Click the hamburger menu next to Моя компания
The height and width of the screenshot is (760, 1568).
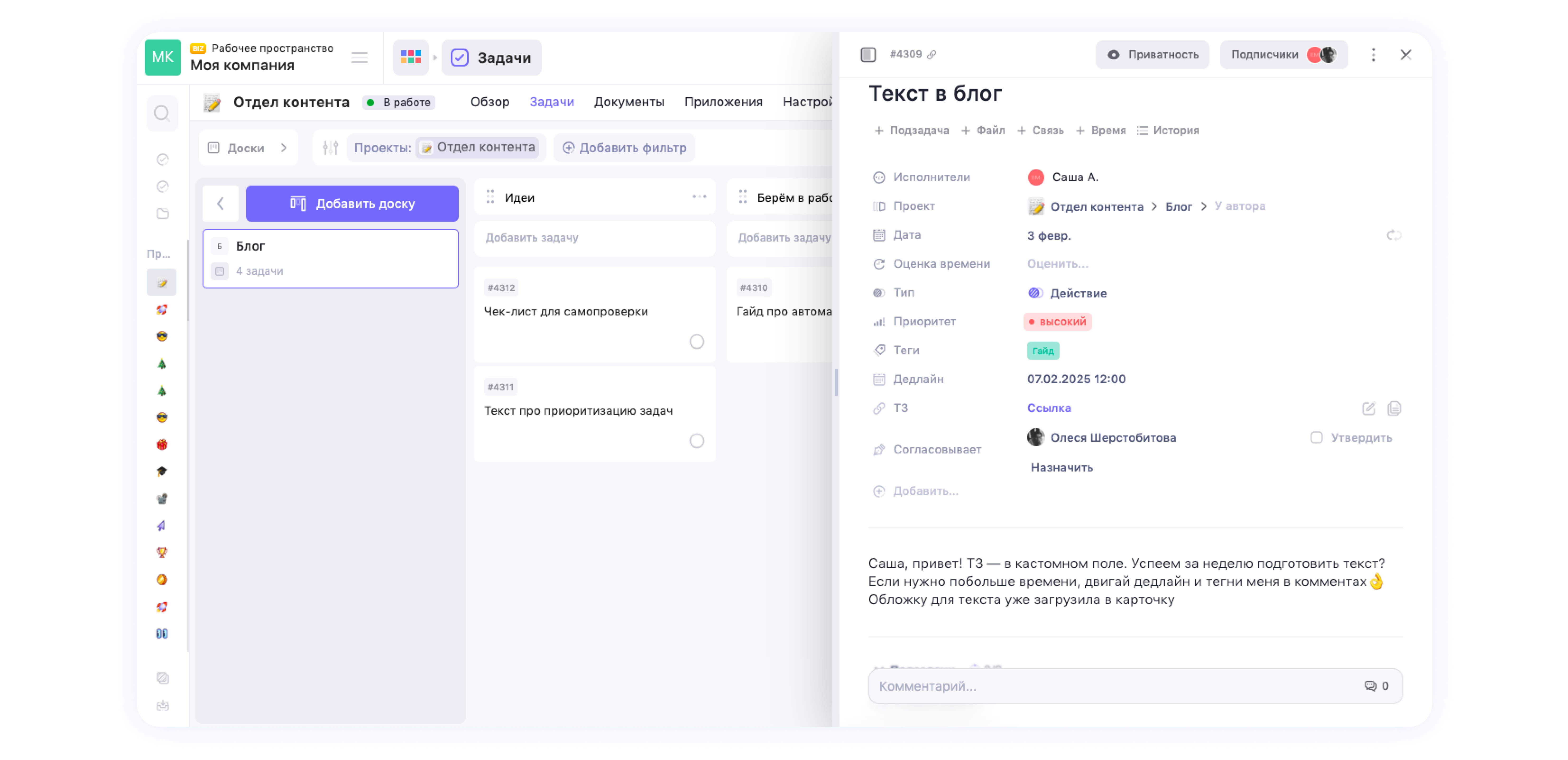pos(359,57)
